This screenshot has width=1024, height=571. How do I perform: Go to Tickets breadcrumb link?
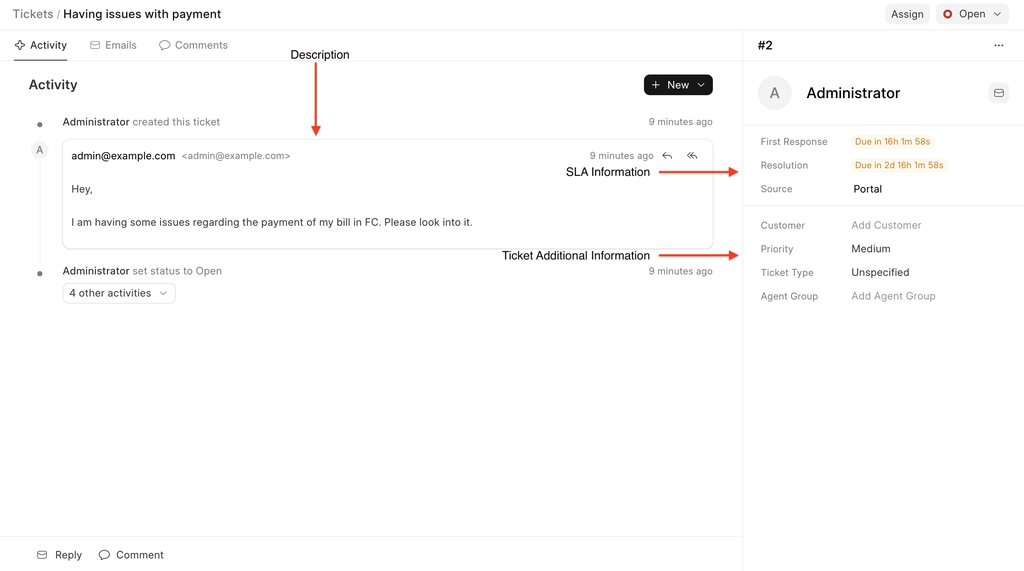point(32,14)
